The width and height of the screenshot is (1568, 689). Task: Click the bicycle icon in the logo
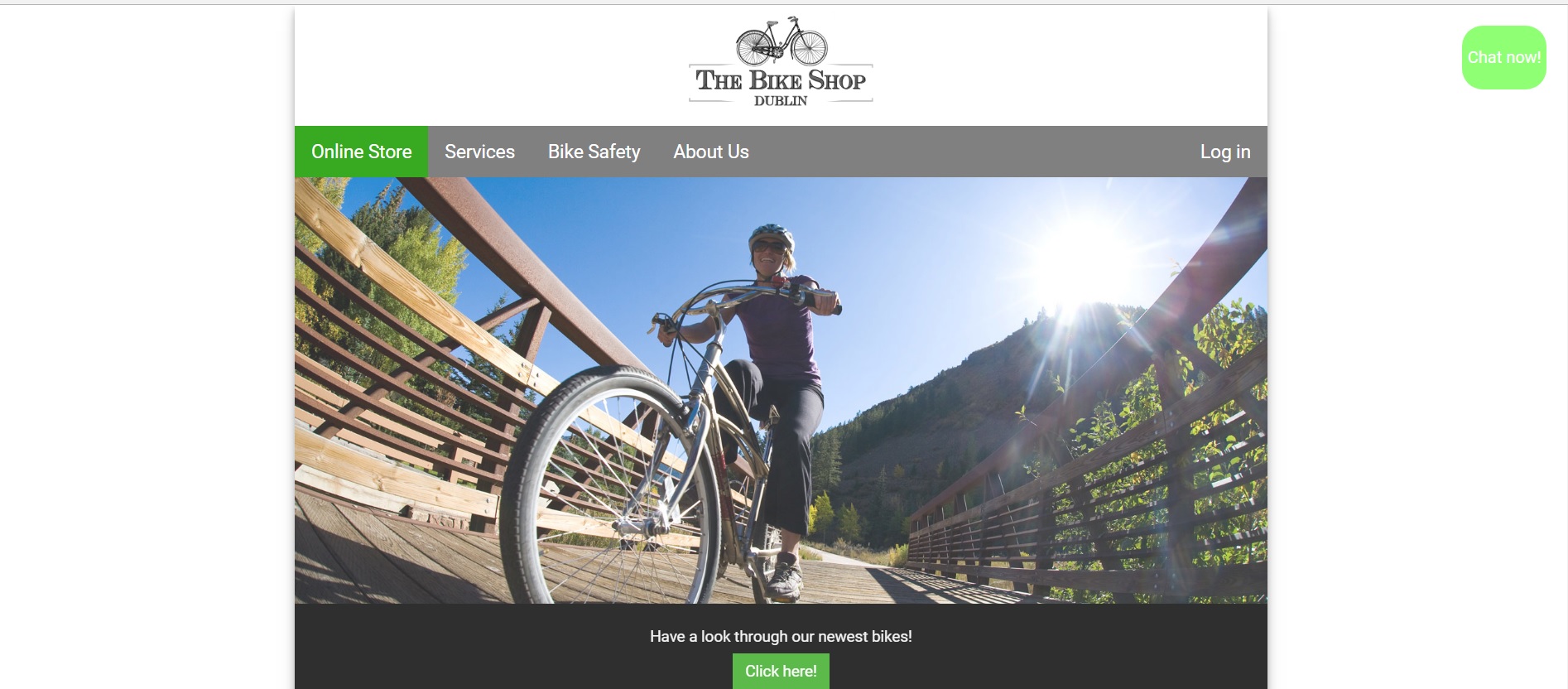[782, 41]
